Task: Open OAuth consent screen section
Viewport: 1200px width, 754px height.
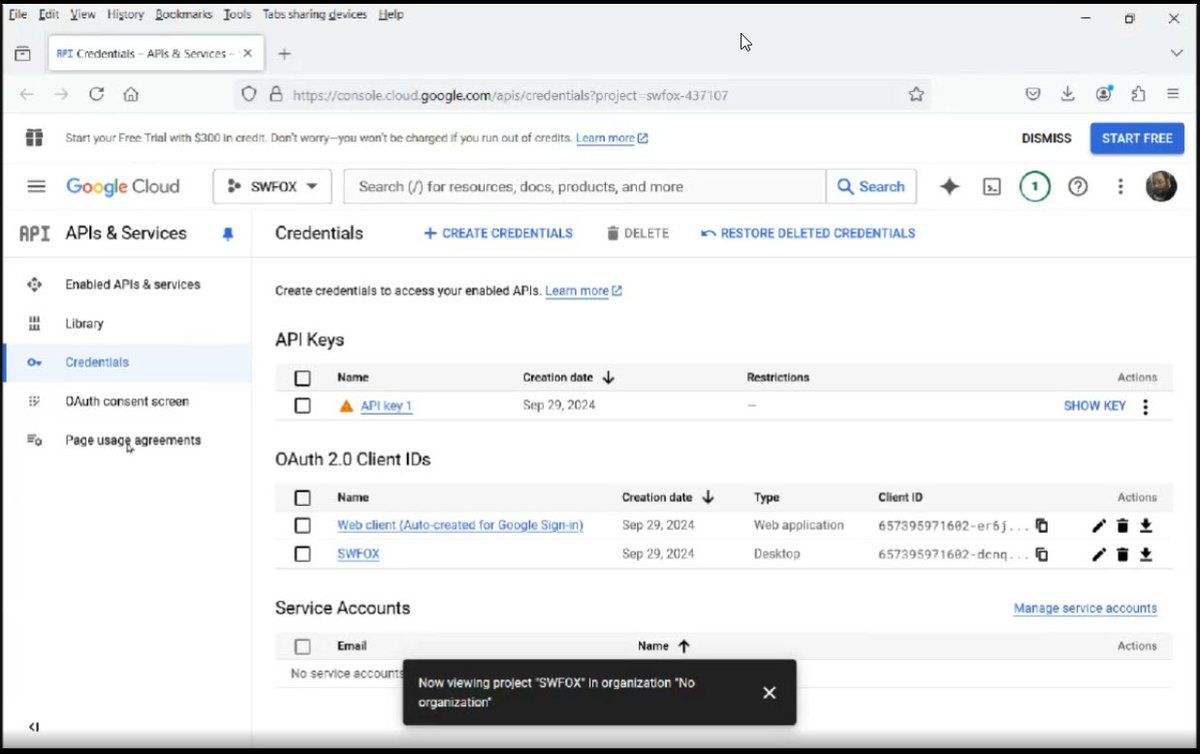Action: [x=127, y=401]
